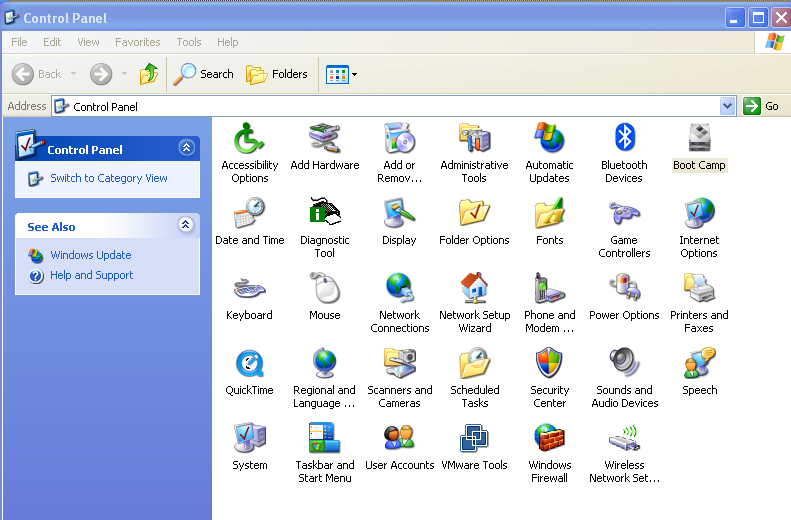Launch Windows Firewall settings
This screenshot has width=791, height=520.
click(549, 439)
